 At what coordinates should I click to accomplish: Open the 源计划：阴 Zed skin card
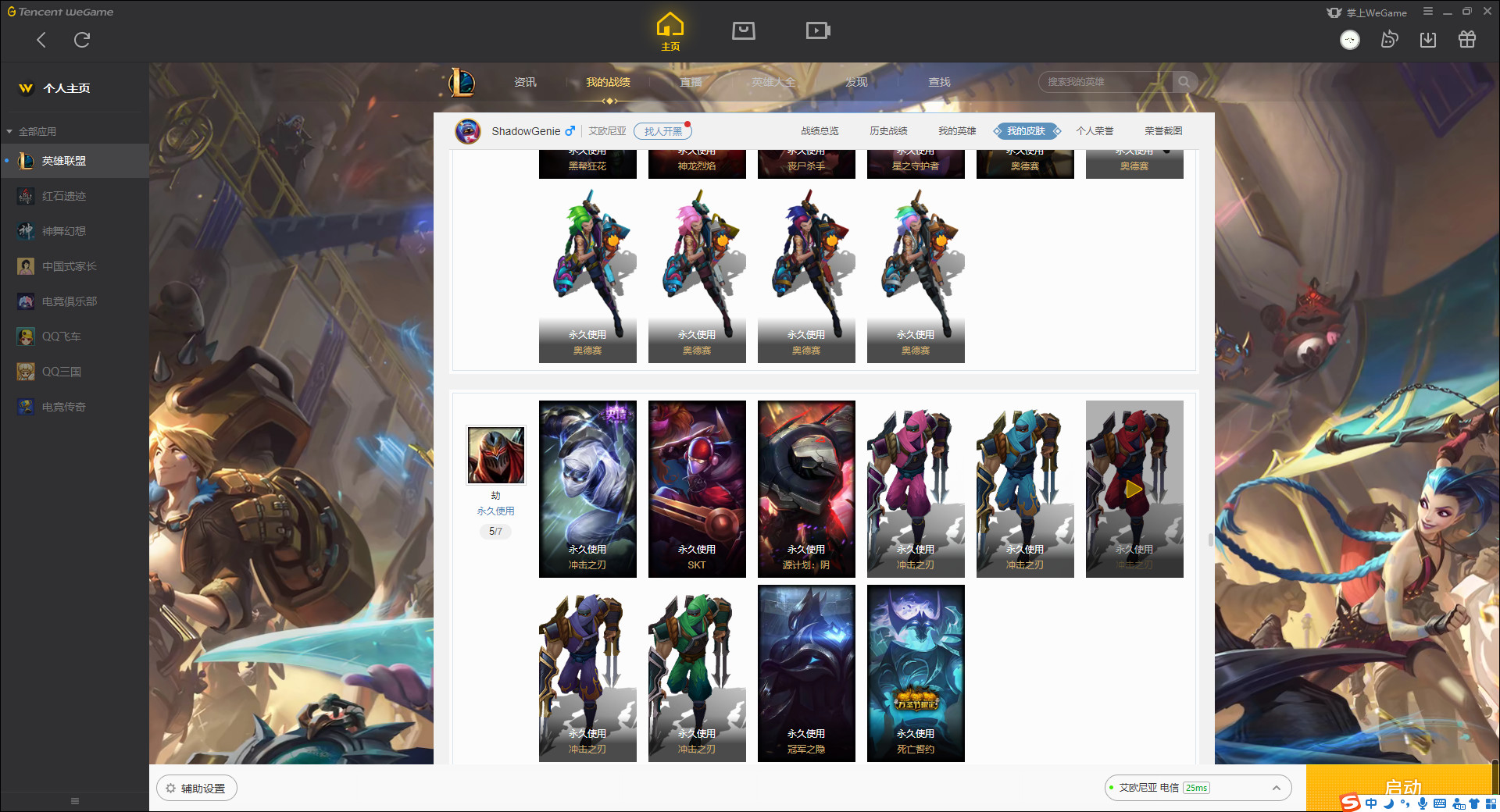pyautogui.click(x=806, y=489)
